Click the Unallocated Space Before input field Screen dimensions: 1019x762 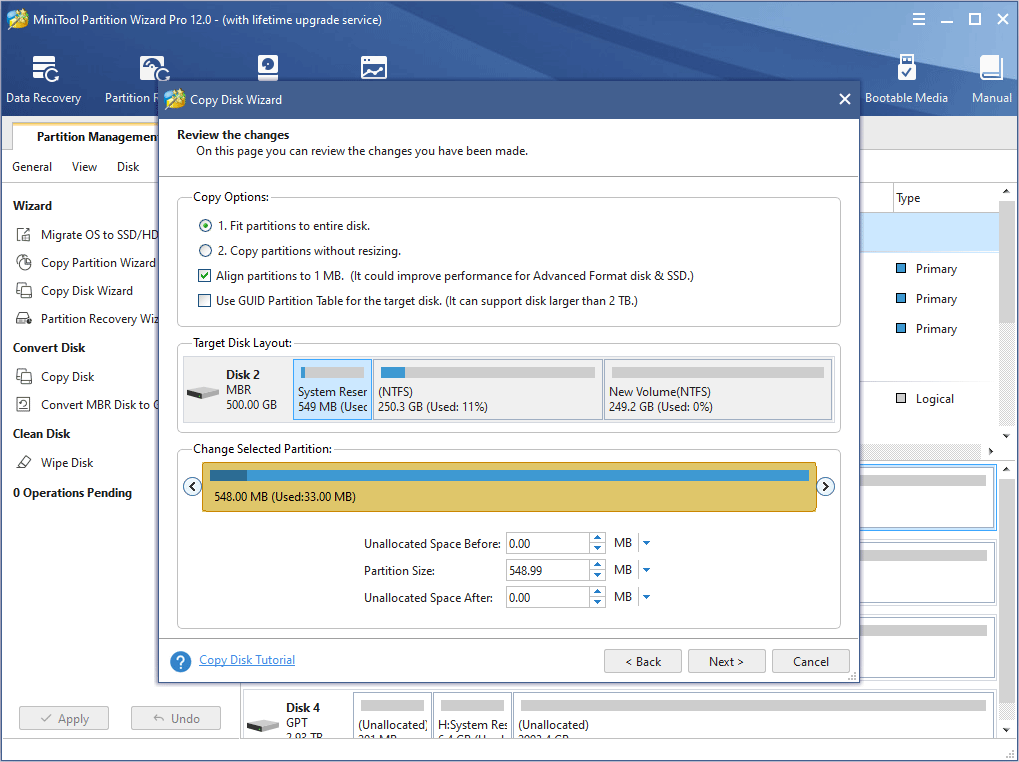click(548, 543)
